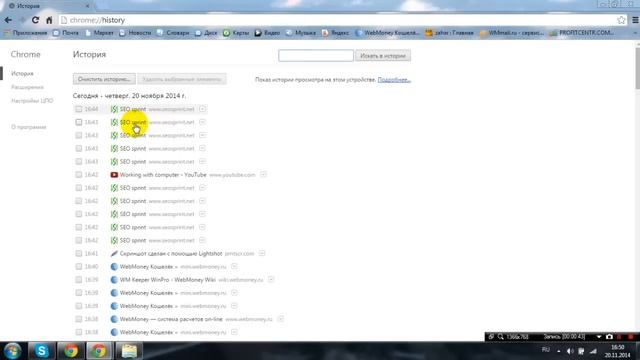Click the Очистить историю button
Screen dimensions: 640x360
point(104,79)
